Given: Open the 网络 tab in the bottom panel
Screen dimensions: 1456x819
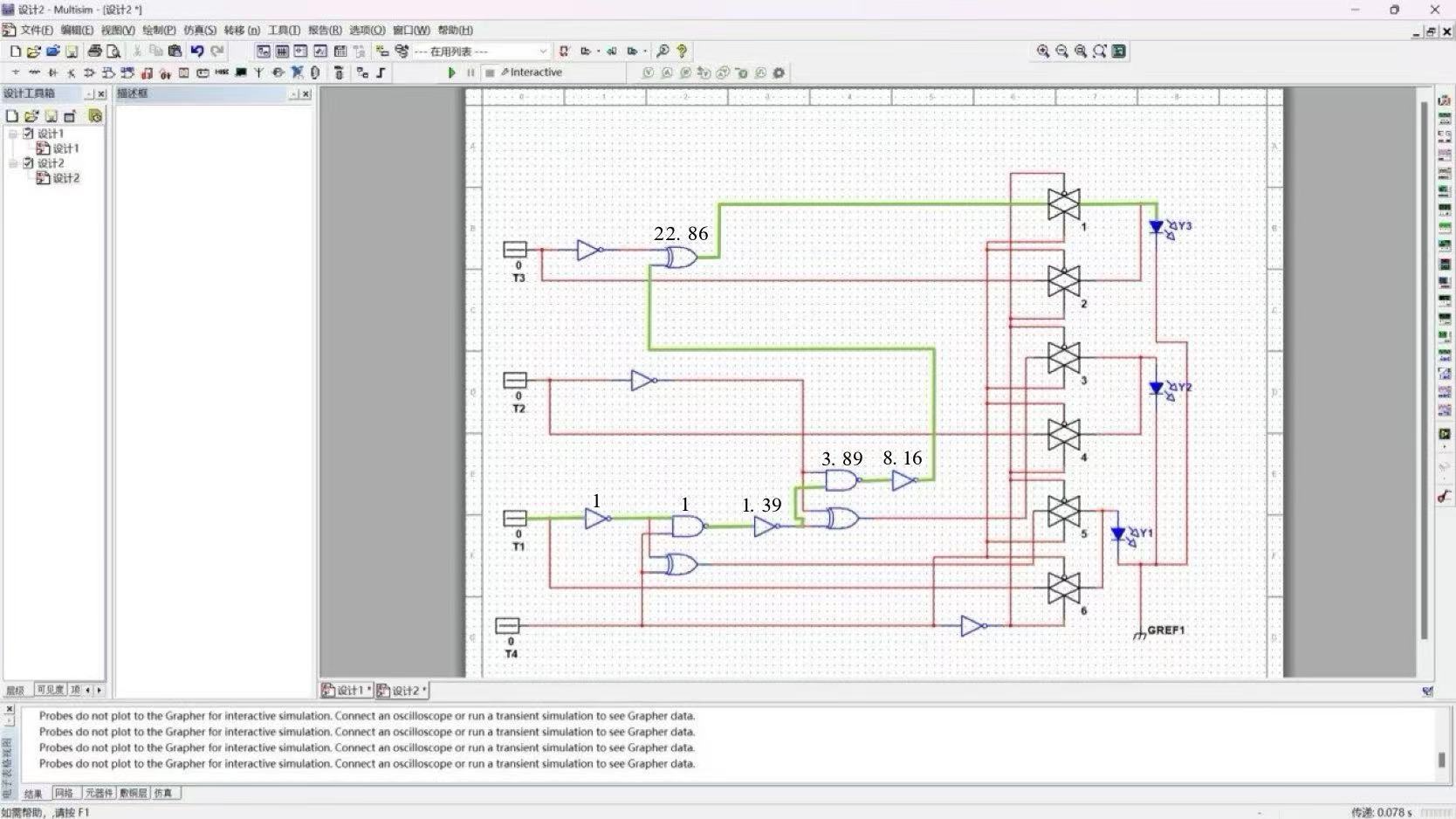Looking at the screenshot, I should click(64, 793).
